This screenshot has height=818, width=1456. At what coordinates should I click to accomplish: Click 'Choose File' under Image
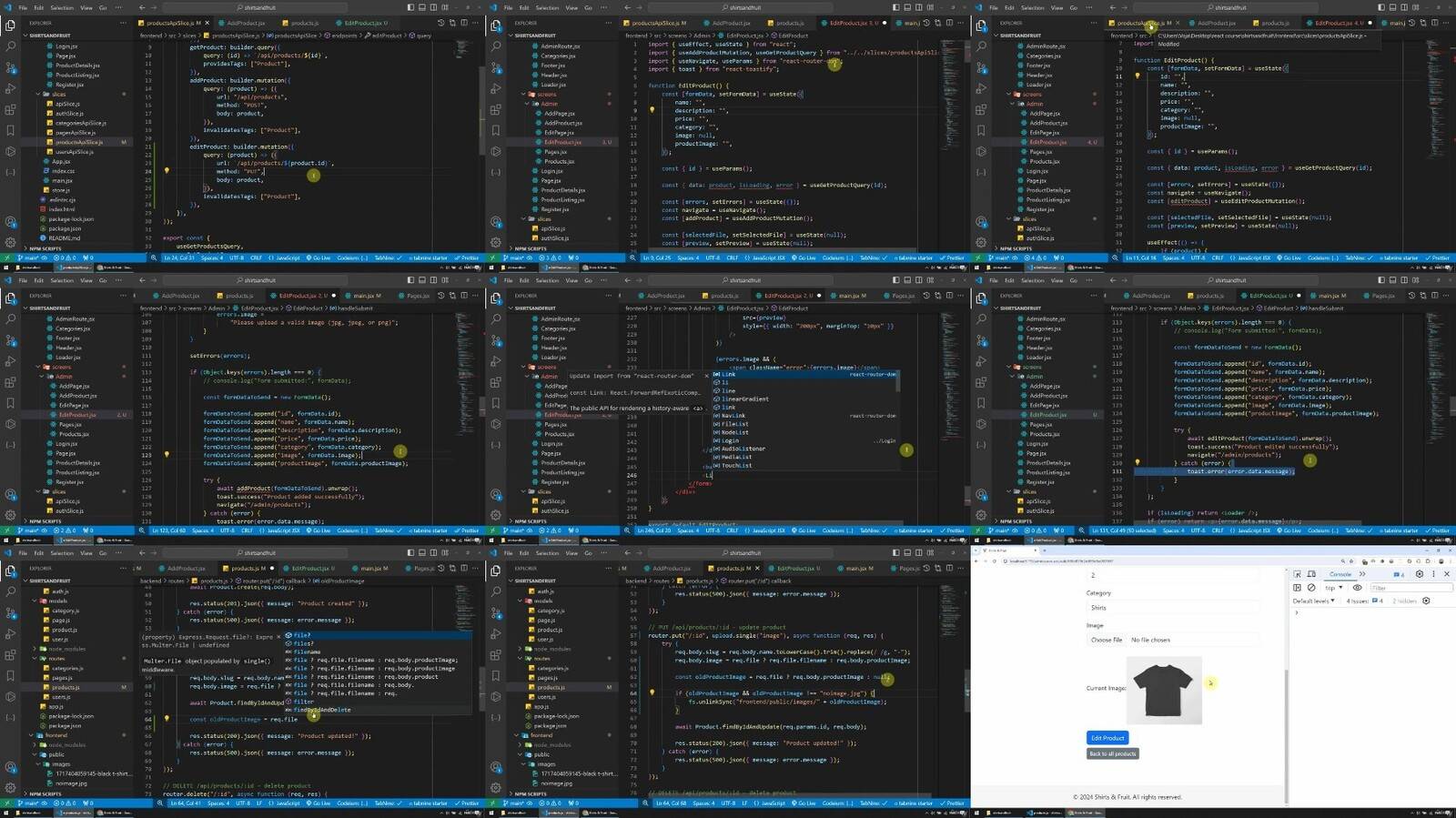point(1107,640)
